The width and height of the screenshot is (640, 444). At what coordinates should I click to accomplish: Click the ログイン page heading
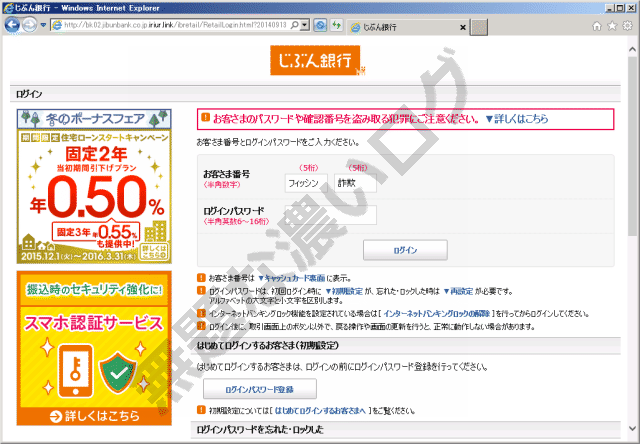pyautogui.click(x=29, y=94)
